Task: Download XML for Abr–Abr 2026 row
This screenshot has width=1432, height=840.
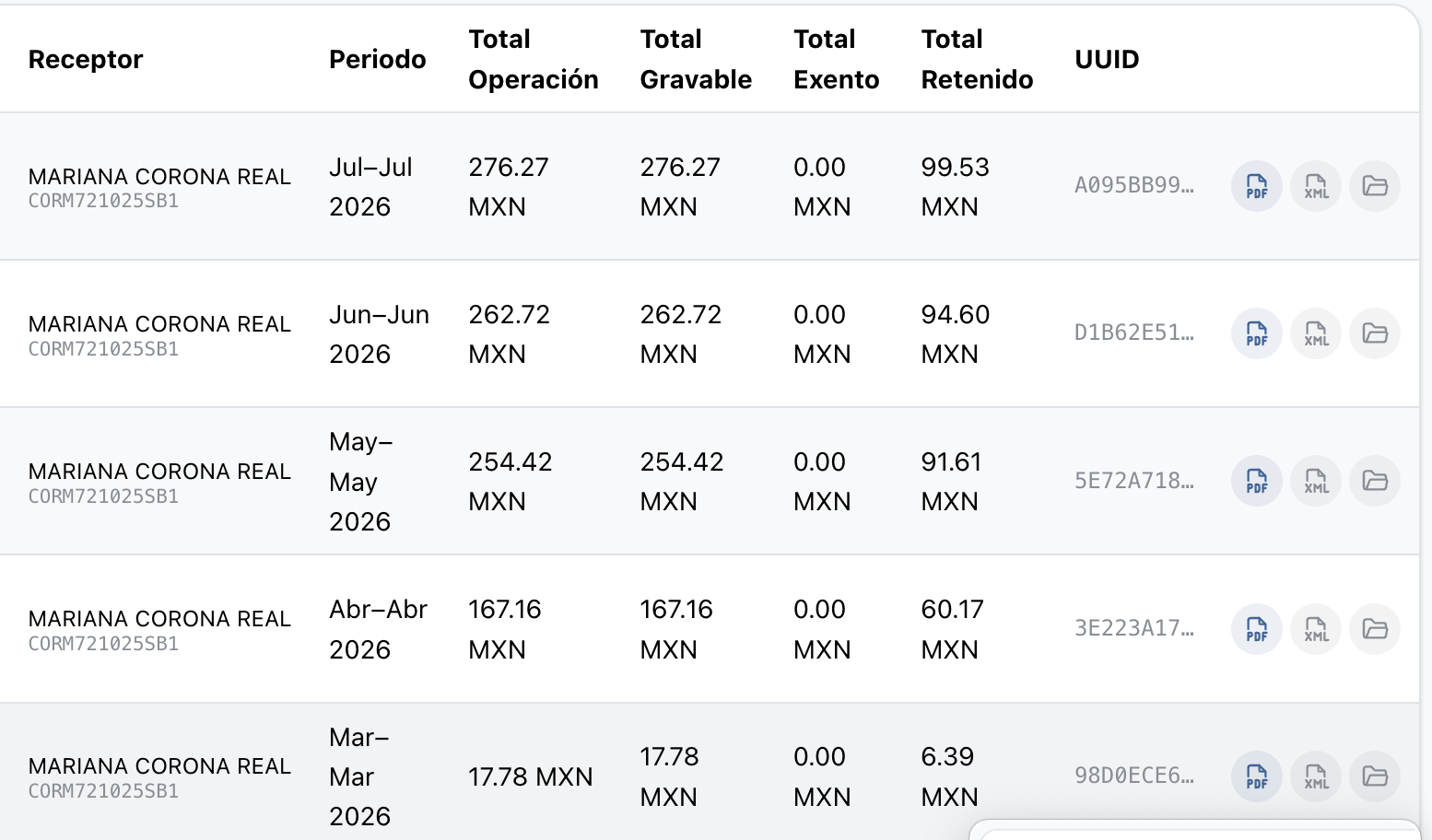Action: tap(1316, 629)
